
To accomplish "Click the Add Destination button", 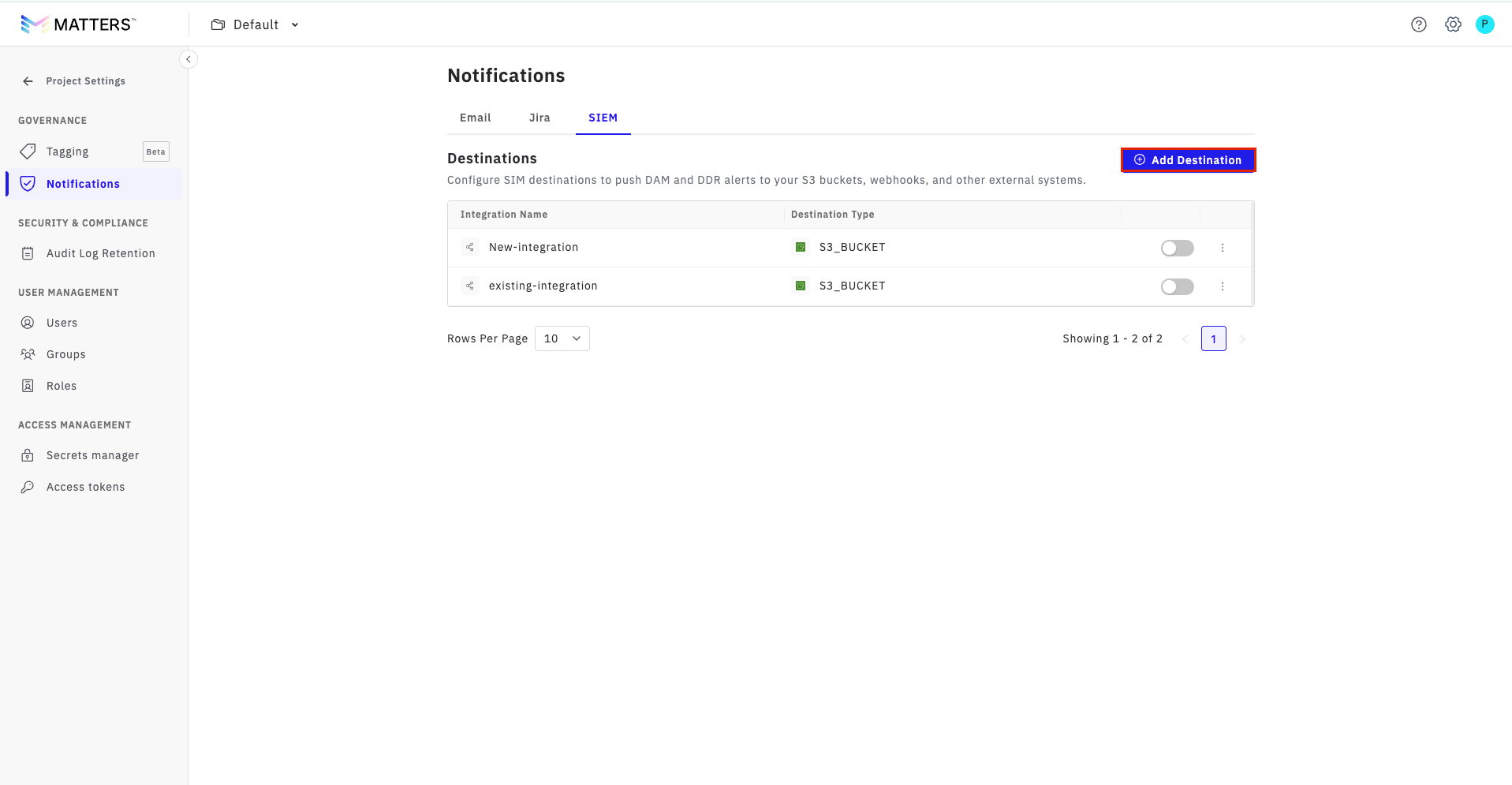I will point(1188,160).
